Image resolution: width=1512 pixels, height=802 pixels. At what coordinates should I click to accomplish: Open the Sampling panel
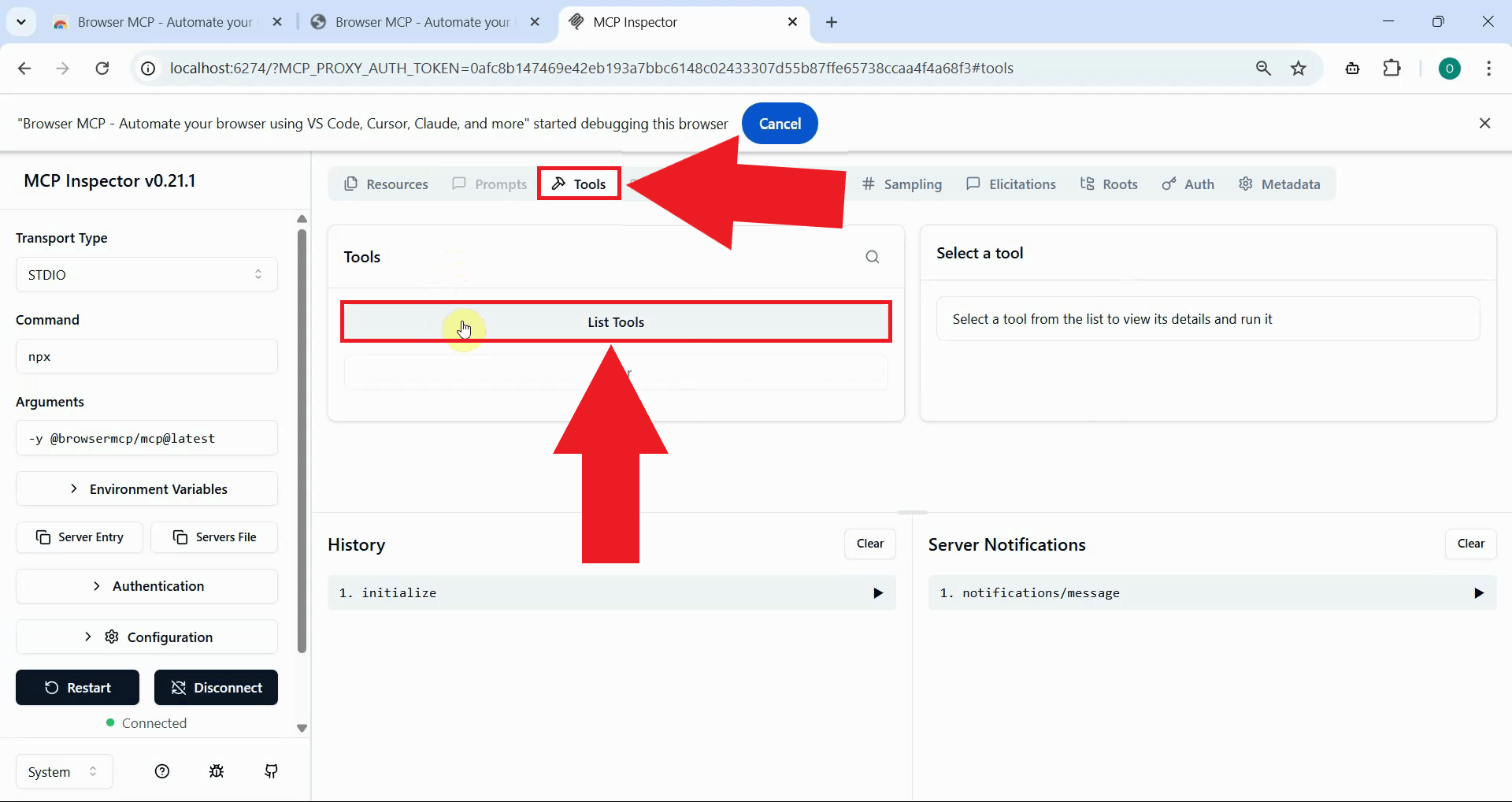902,184
